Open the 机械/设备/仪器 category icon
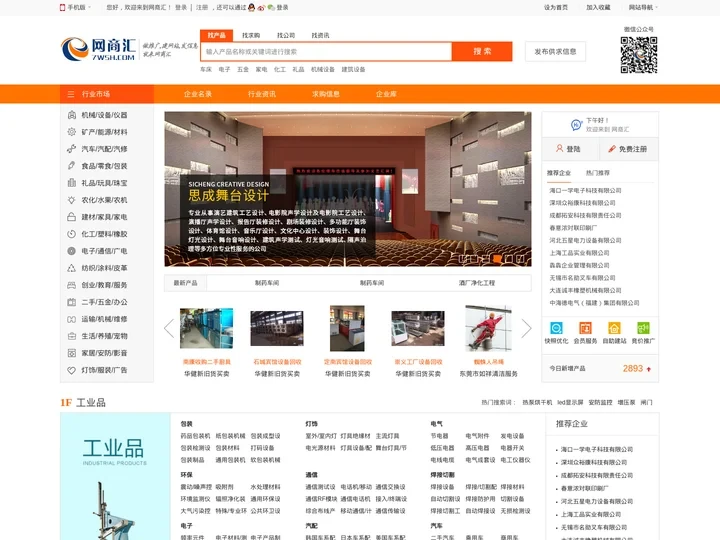This screenshot has width=720, height=540. (x=72, y=115)
